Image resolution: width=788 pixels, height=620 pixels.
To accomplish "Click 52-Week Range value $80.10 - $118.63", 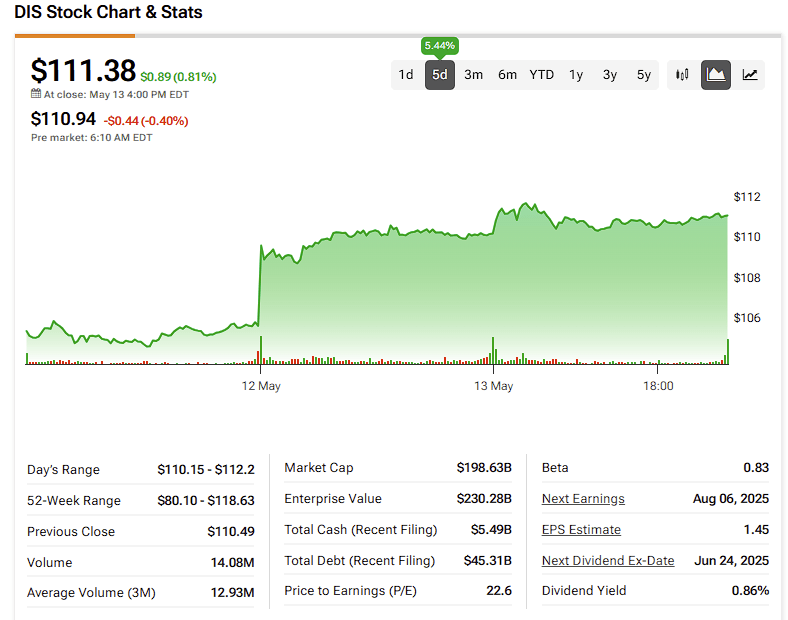I will tap(206, 501).
